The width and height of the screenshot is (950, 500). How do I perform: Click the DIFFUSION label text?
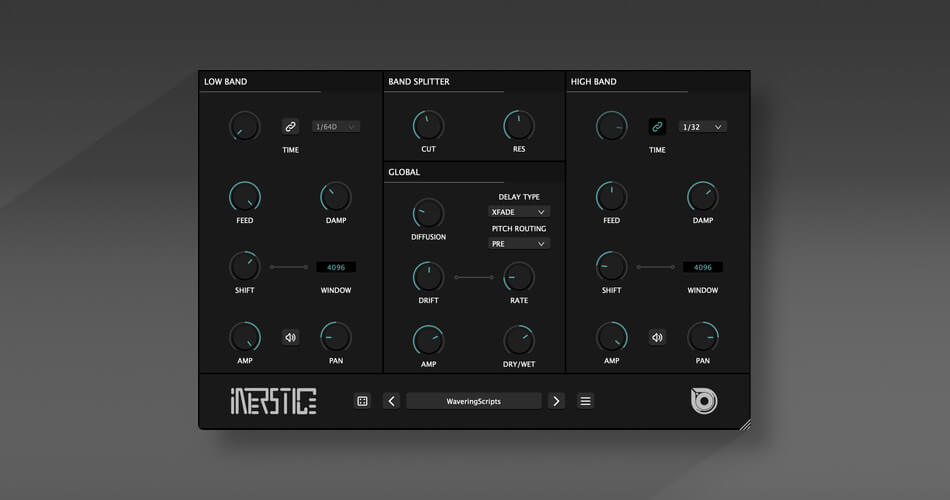pyautogui.click(x=428, y=237)
